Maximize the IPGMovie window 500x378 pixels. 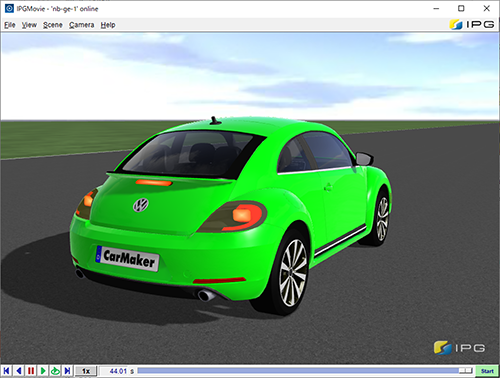[461, 9]
